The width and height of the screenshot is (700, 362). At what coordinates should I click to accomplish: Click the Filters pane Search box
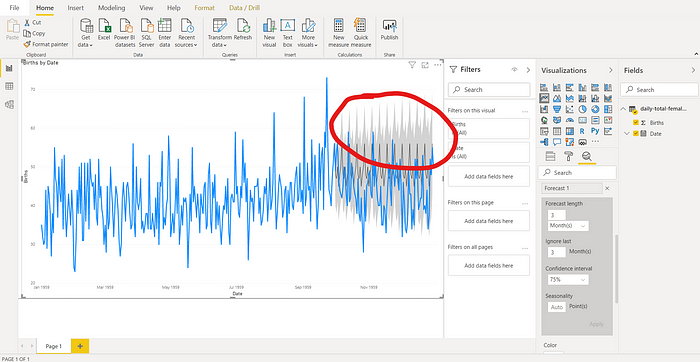point(489,90)
